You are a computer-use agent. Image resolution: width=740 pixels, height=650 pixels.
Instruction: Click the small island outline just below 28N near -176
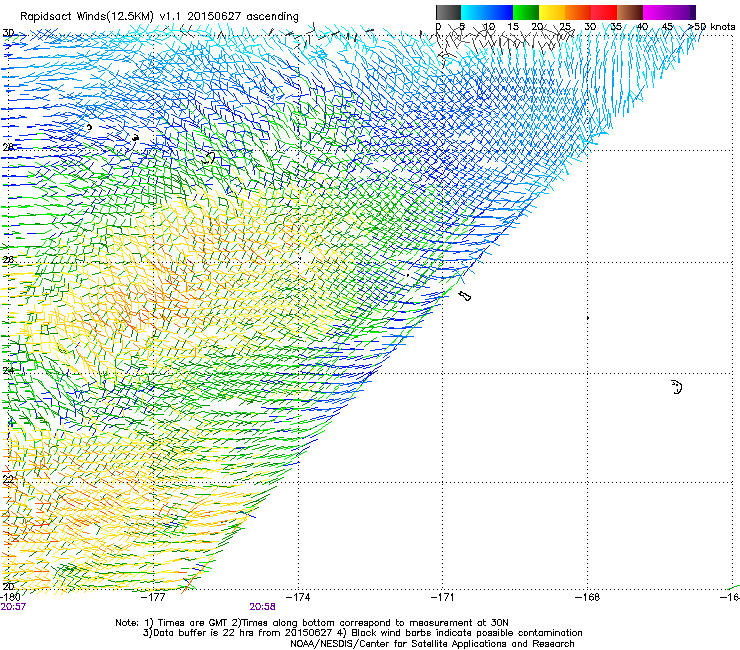(x=208, y=158)
